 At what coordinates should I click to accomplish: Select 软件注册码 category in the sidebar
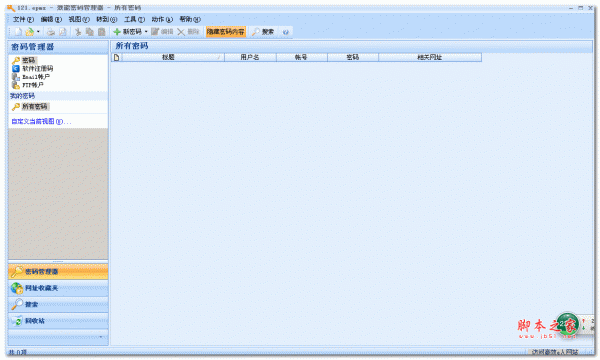33,68
